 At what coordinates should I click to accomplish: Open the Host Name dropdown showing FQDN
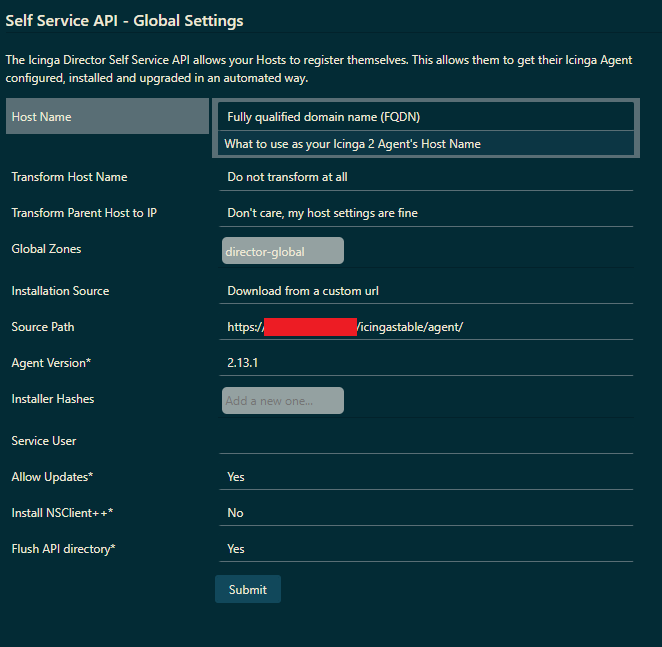pos(426,117)
